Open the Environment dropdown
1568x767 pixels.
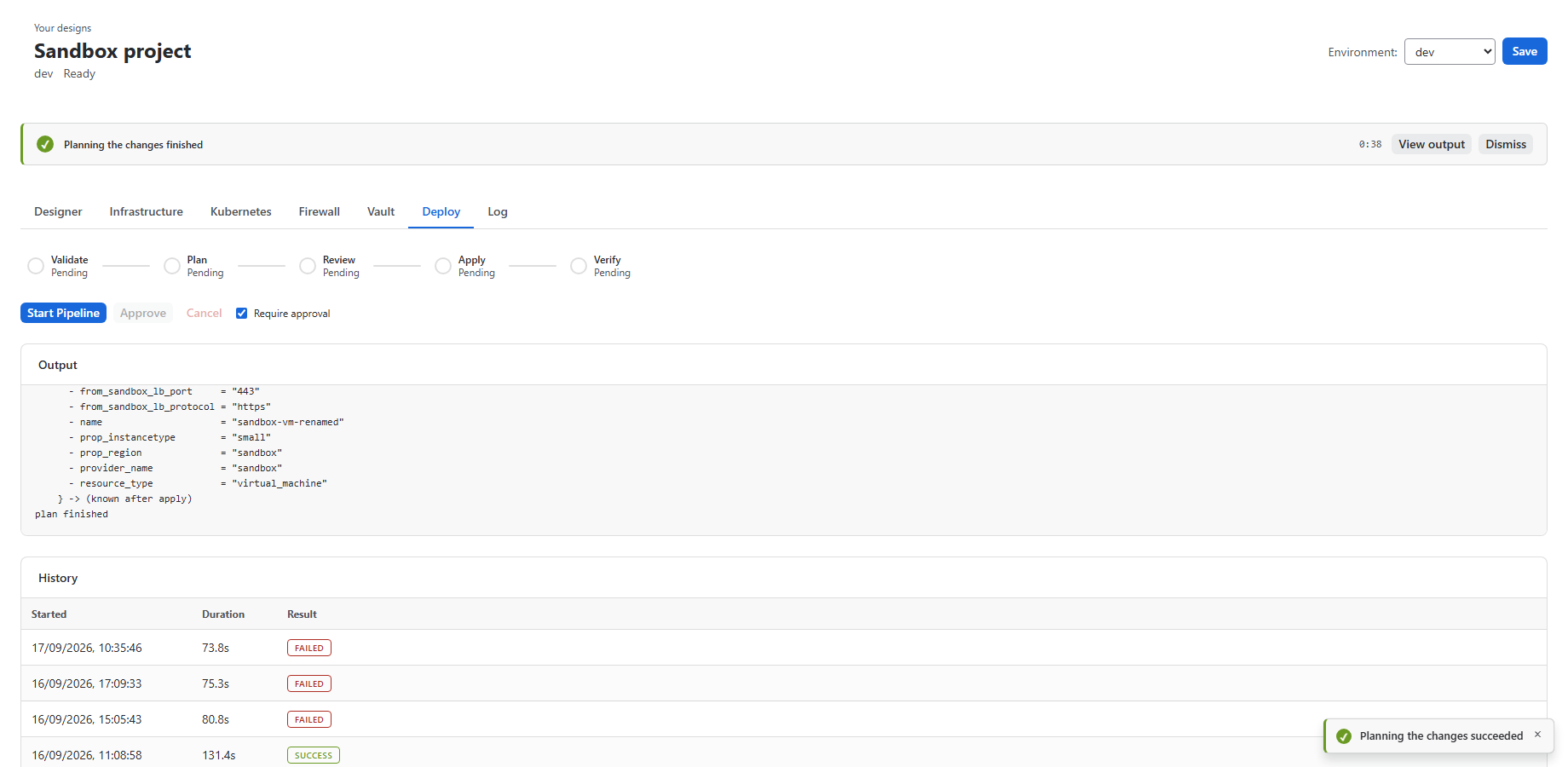point(1450,52)
